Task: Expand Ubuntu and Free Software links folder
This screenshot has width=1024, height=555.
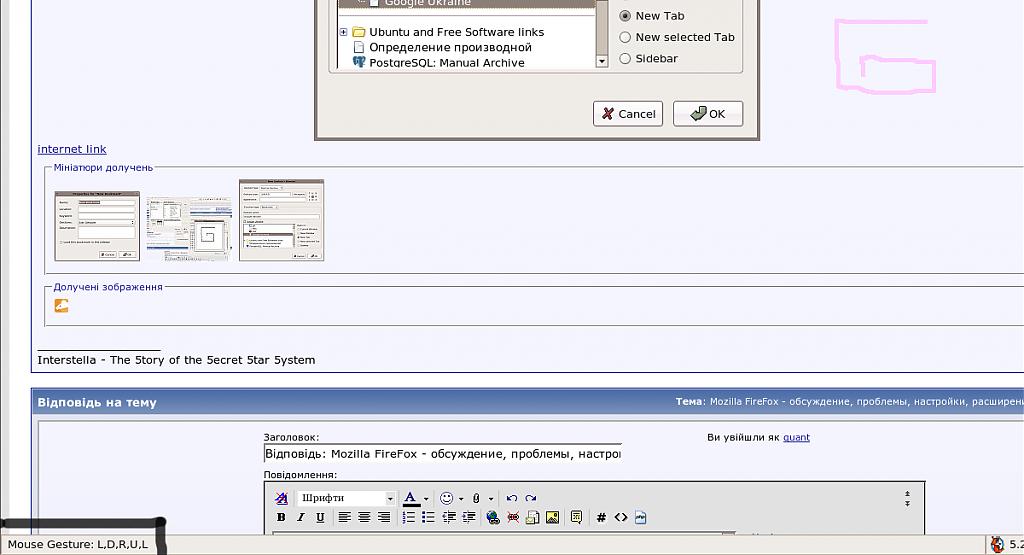Action: (x=343, y=32)
